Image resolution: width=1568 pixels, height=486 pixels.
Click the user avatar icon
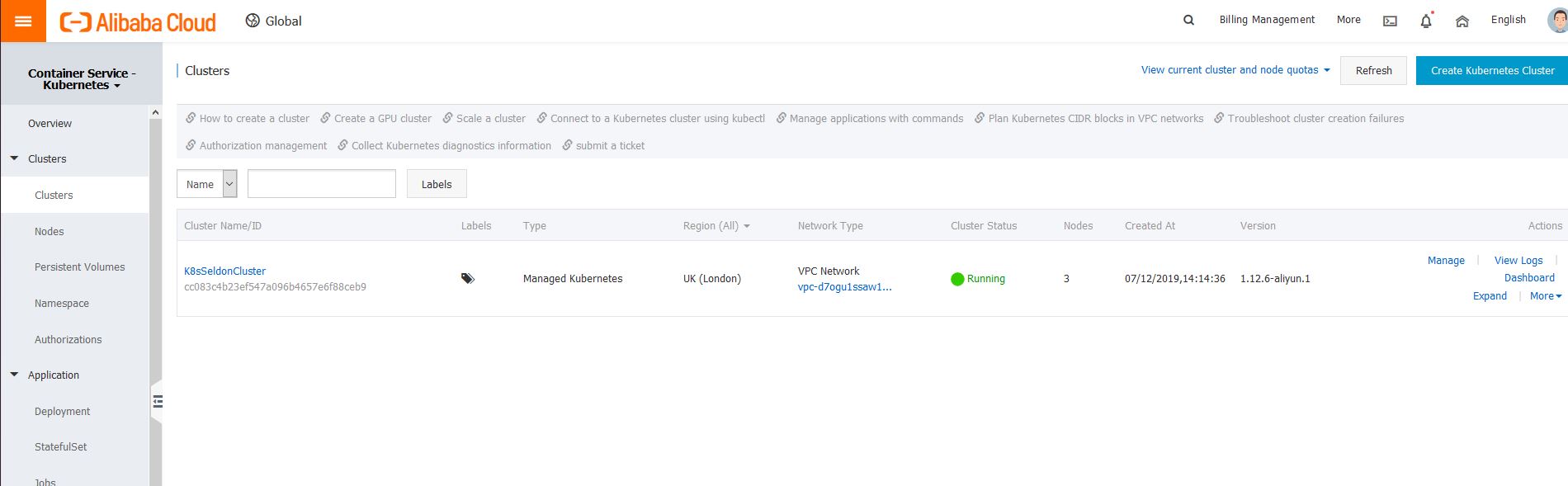pos(1556,20)
